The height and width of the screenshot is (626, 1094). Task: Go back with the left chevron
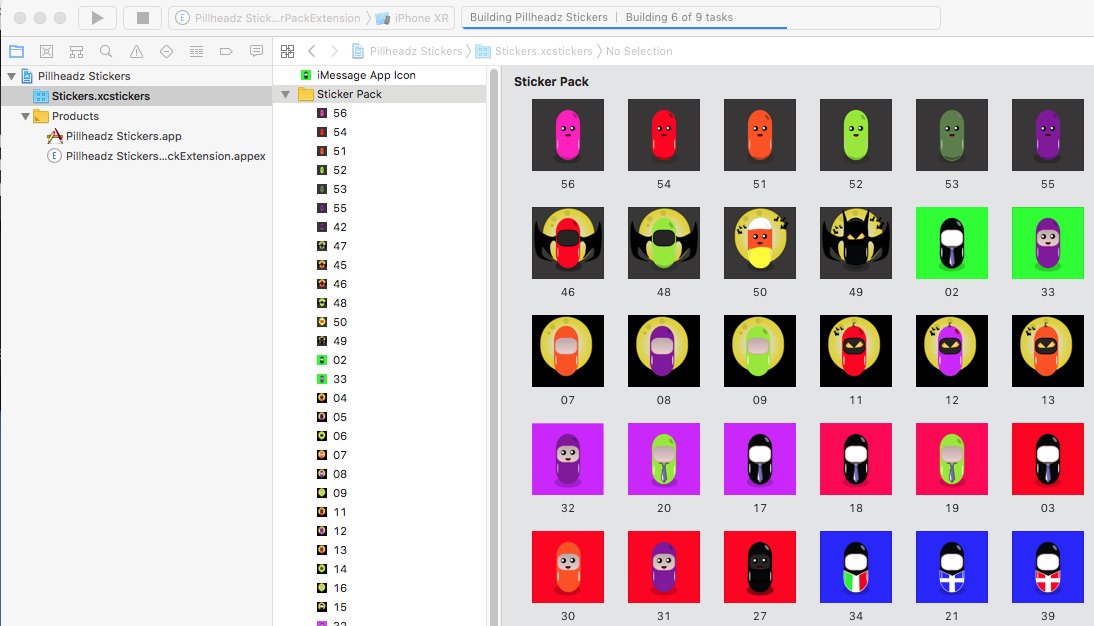click(312, 51)
